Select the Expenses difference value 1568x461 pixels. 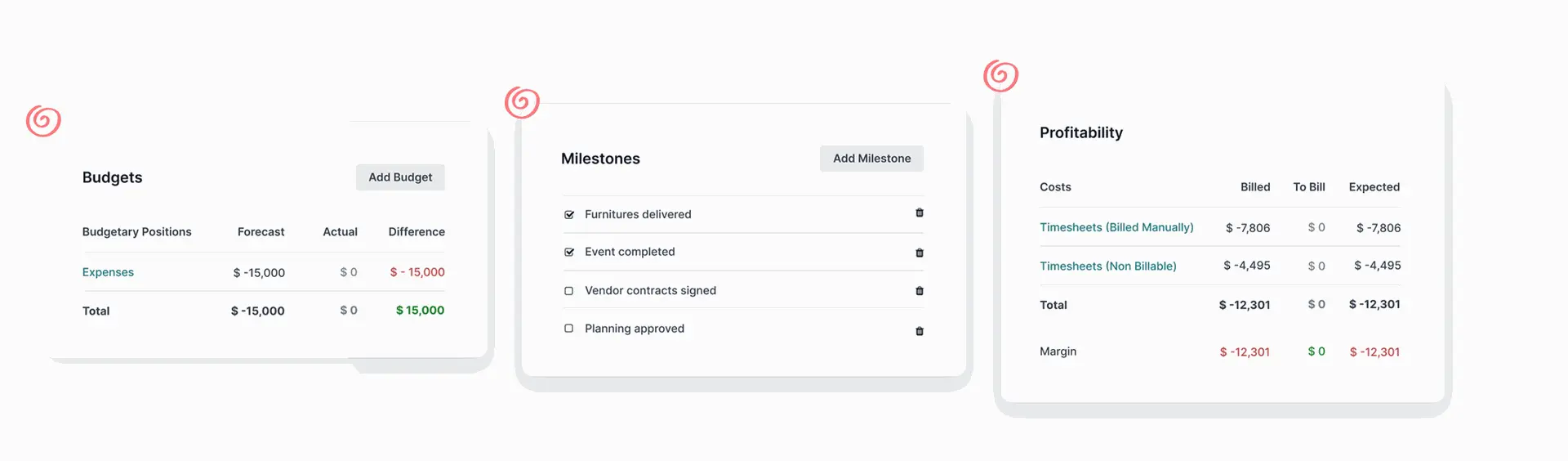417,272
